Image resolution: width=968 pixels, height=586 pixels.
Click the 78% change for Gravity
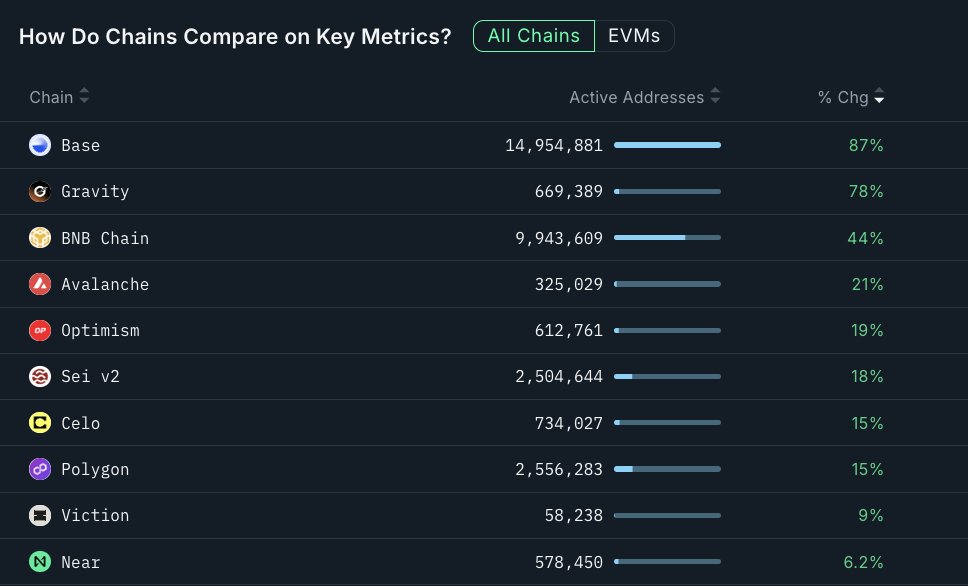(866, 191)
